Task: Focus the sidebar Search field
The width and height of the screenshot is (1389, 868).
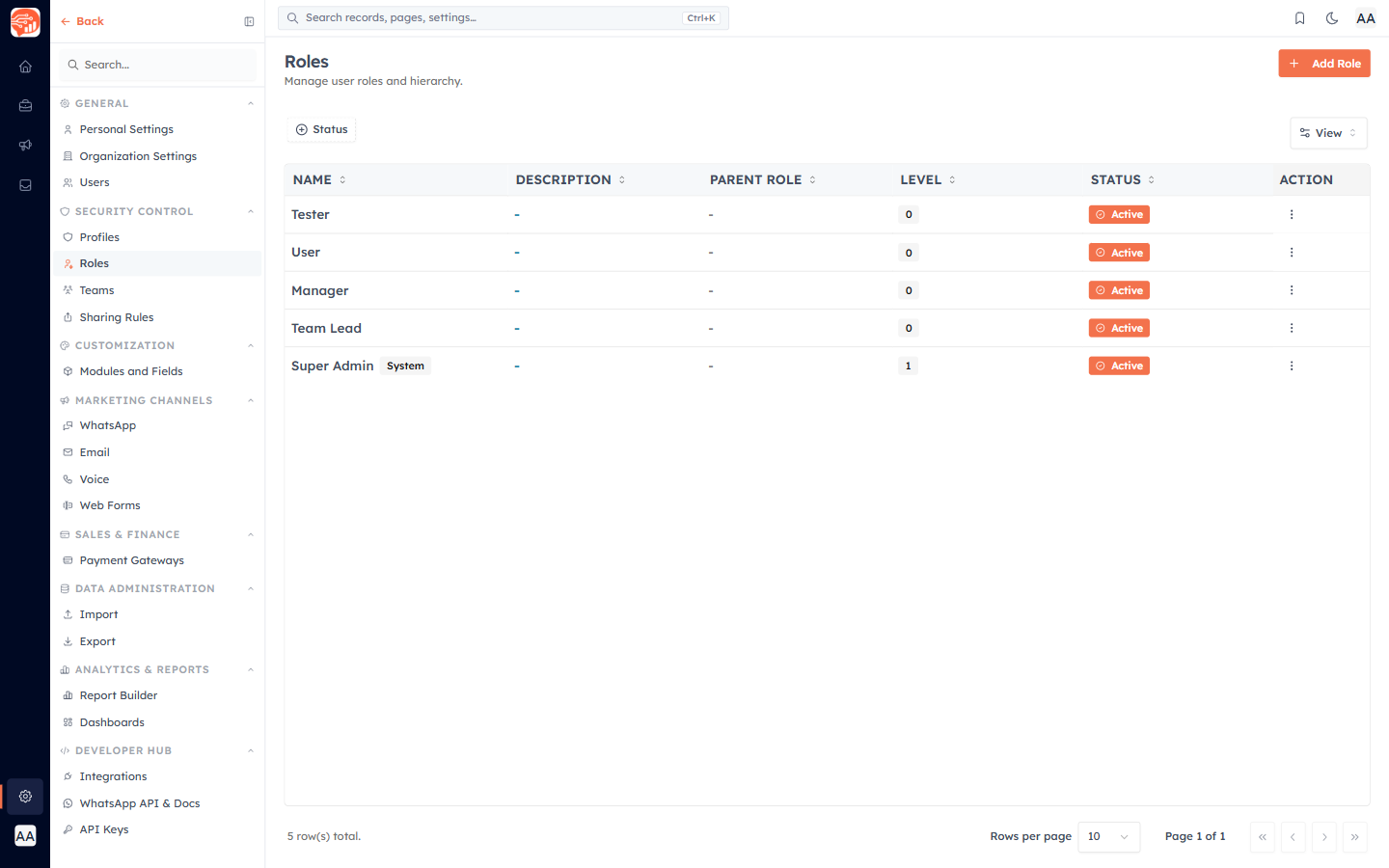Action: 158,65
